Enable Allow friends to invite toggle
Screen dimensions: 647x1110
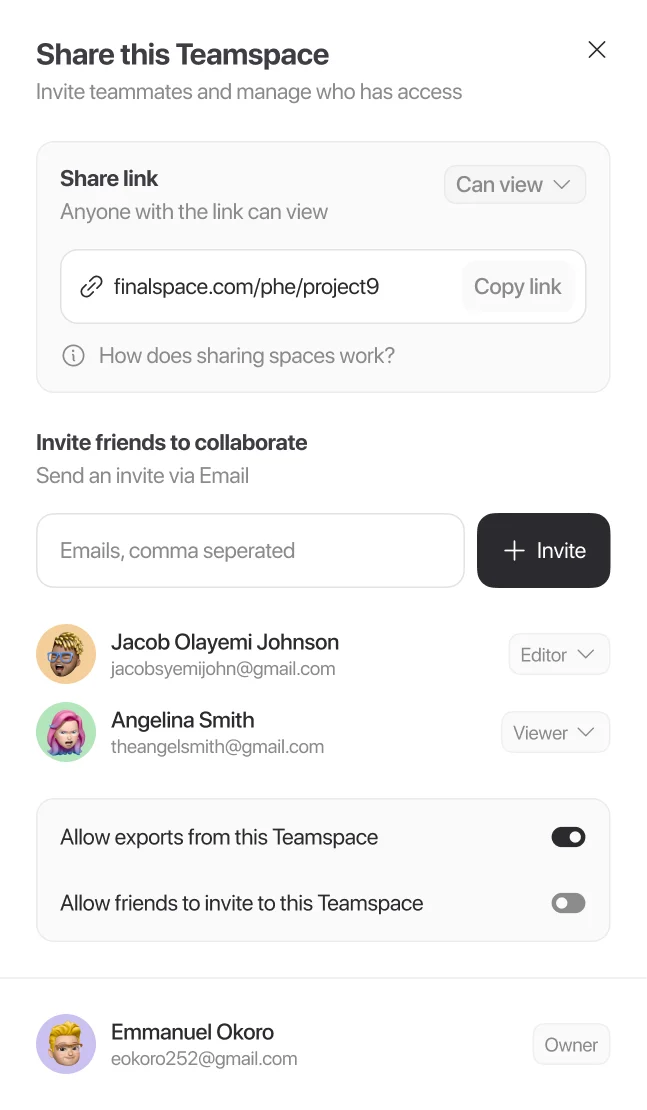coord(568,903)
